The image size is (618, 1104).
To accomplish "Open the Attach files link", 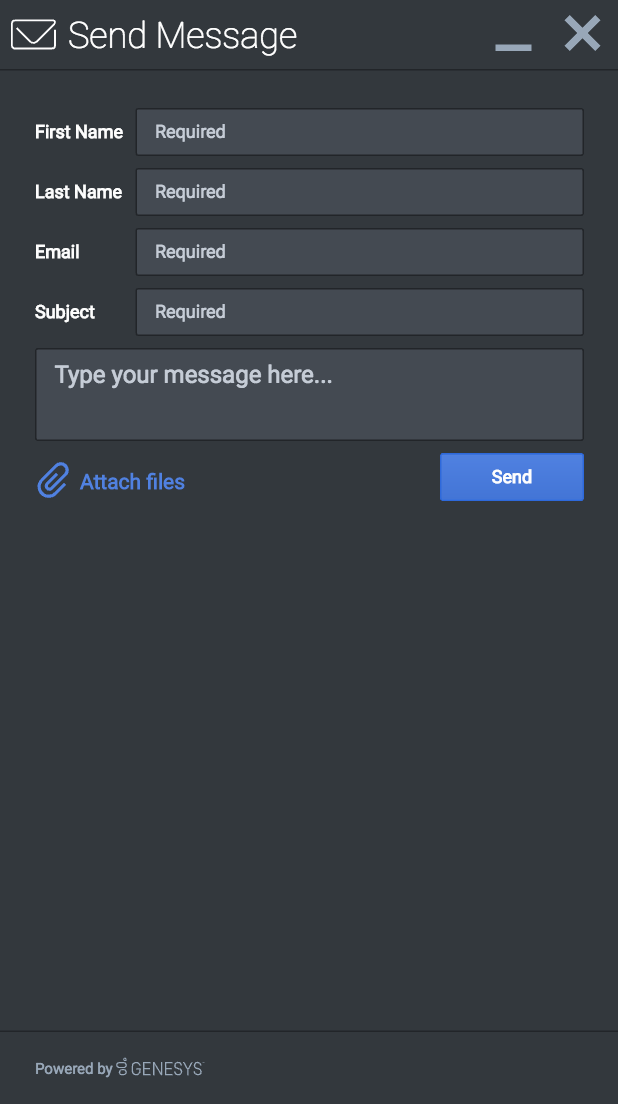I will 132,482.
